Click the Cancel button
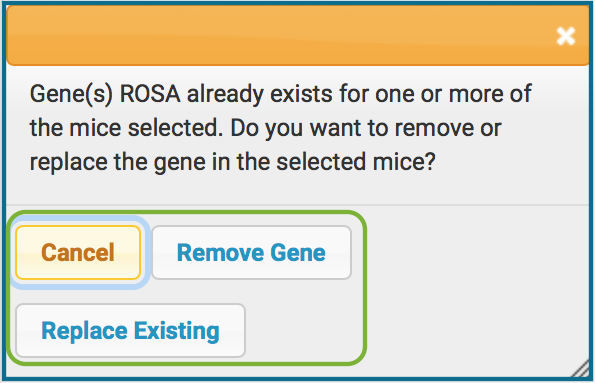Image resolution: width=595 pixels, height=383 pixels. (x=78, y=252)
